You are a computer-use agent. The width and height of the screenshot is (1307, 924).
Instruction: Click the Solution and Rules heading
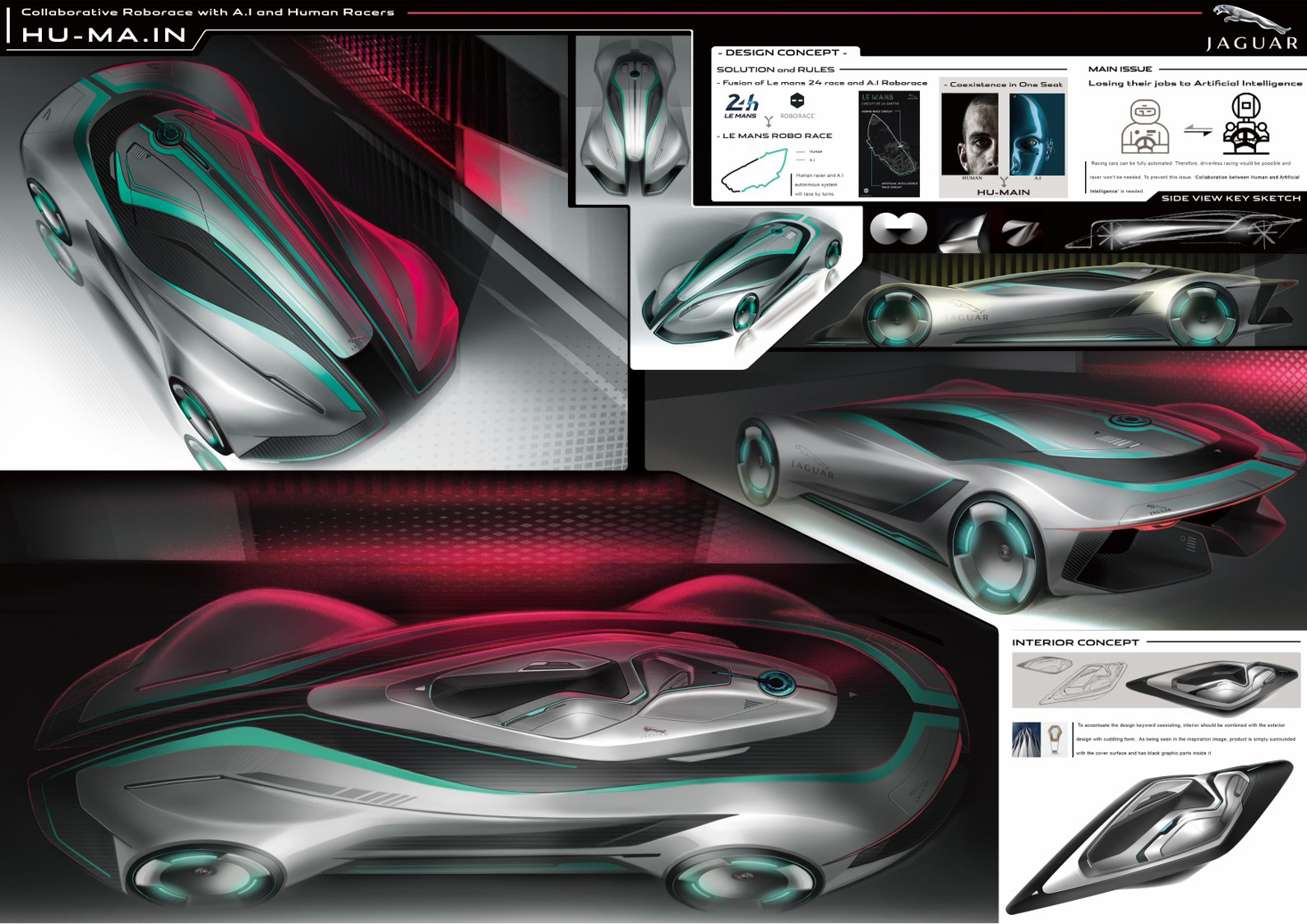tap(775, 70)
